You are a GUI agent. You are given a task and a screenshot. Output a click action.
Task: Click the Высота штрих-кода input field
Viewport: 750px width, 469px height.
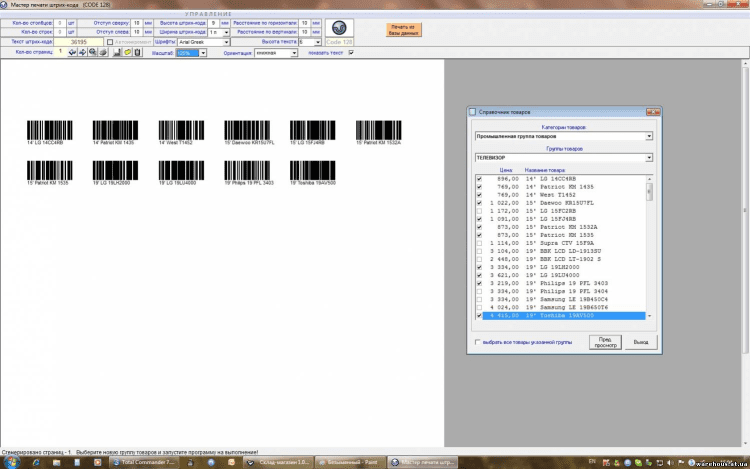click(213, 23)
